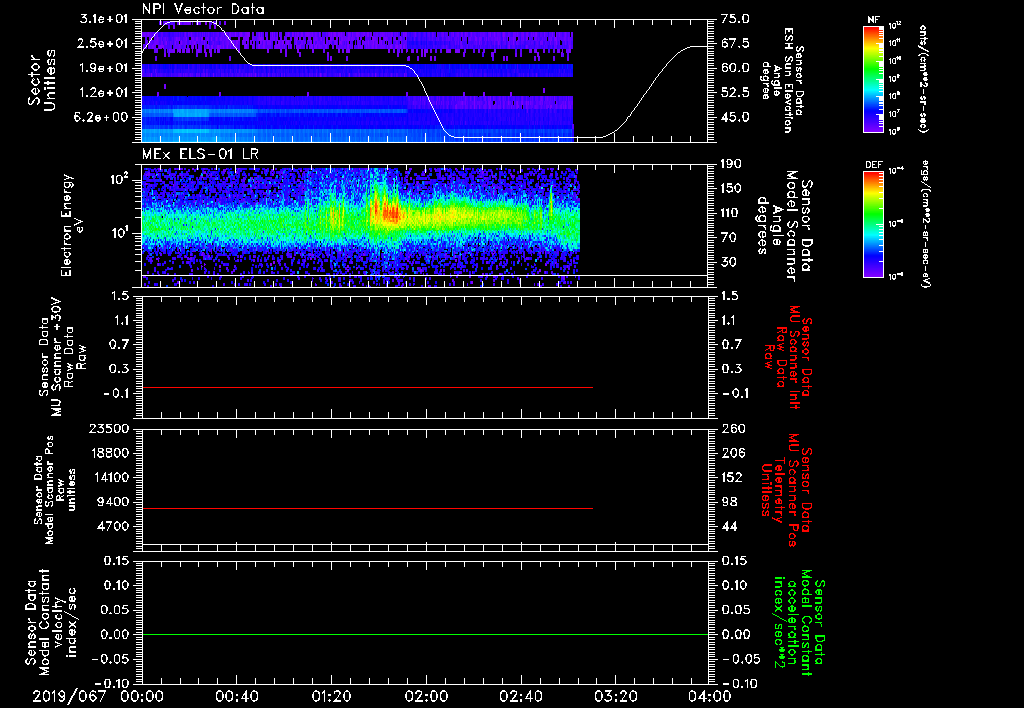Click the "75.0" elevation tick label

pyautogui.click(x=735, y=19)
